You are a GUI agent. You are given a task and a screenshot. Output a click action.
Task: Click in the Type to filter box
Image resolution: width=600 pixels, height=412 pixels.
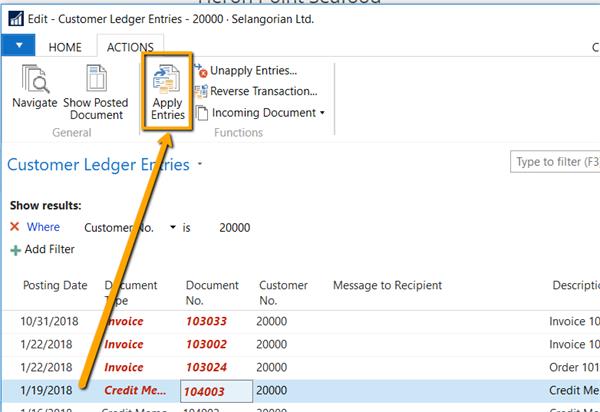[x=555, y=162]
